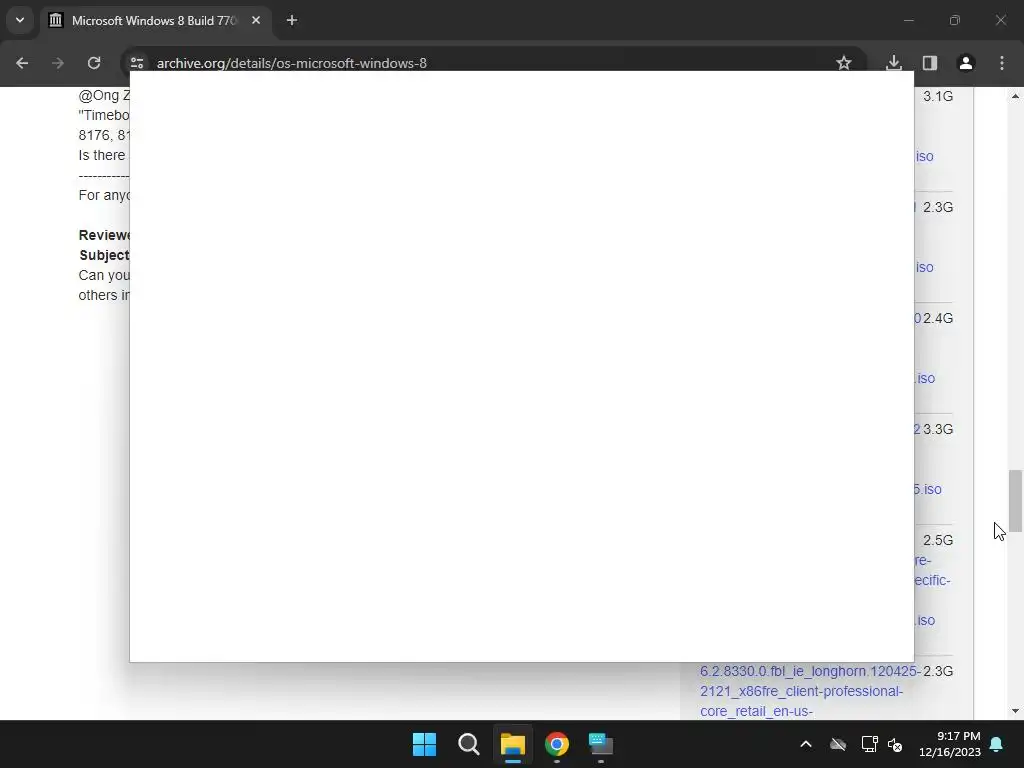Open Windows taskbar search
This screenshot has width=1024, height=768.
468,744
